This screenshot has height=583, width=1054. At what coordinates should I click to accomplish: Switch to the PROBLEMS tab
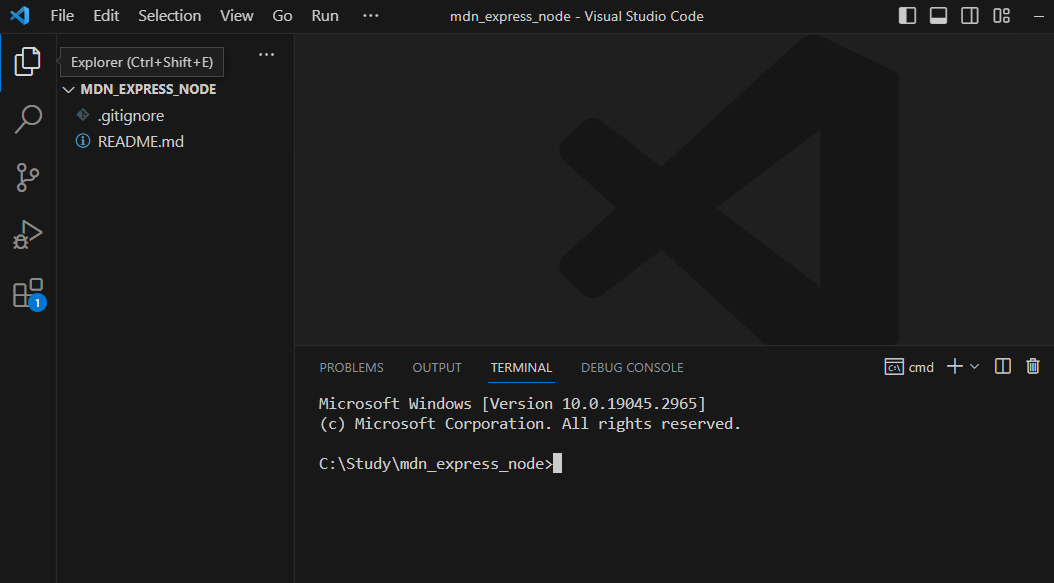click(352, 368)
